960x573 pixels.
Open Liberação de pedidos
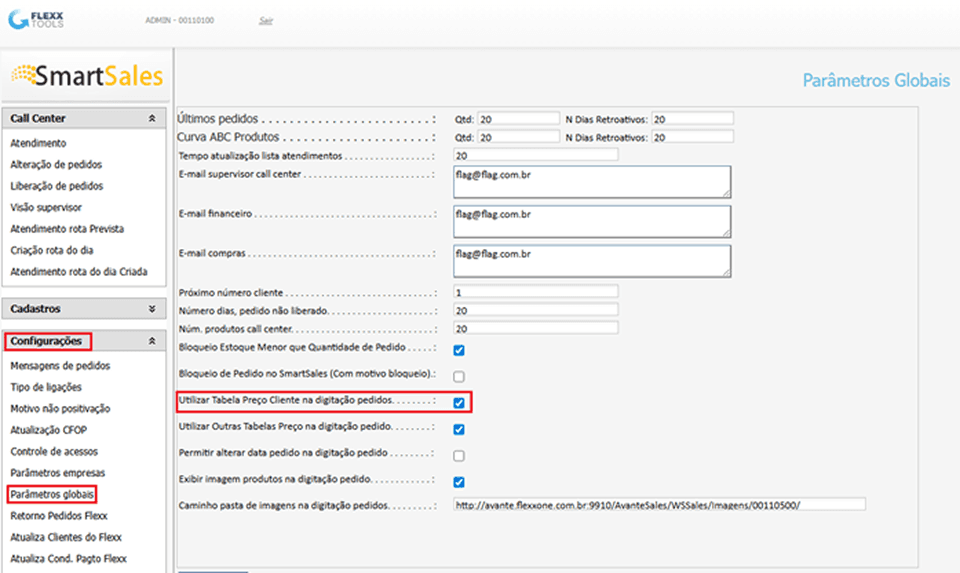[56, 185]
